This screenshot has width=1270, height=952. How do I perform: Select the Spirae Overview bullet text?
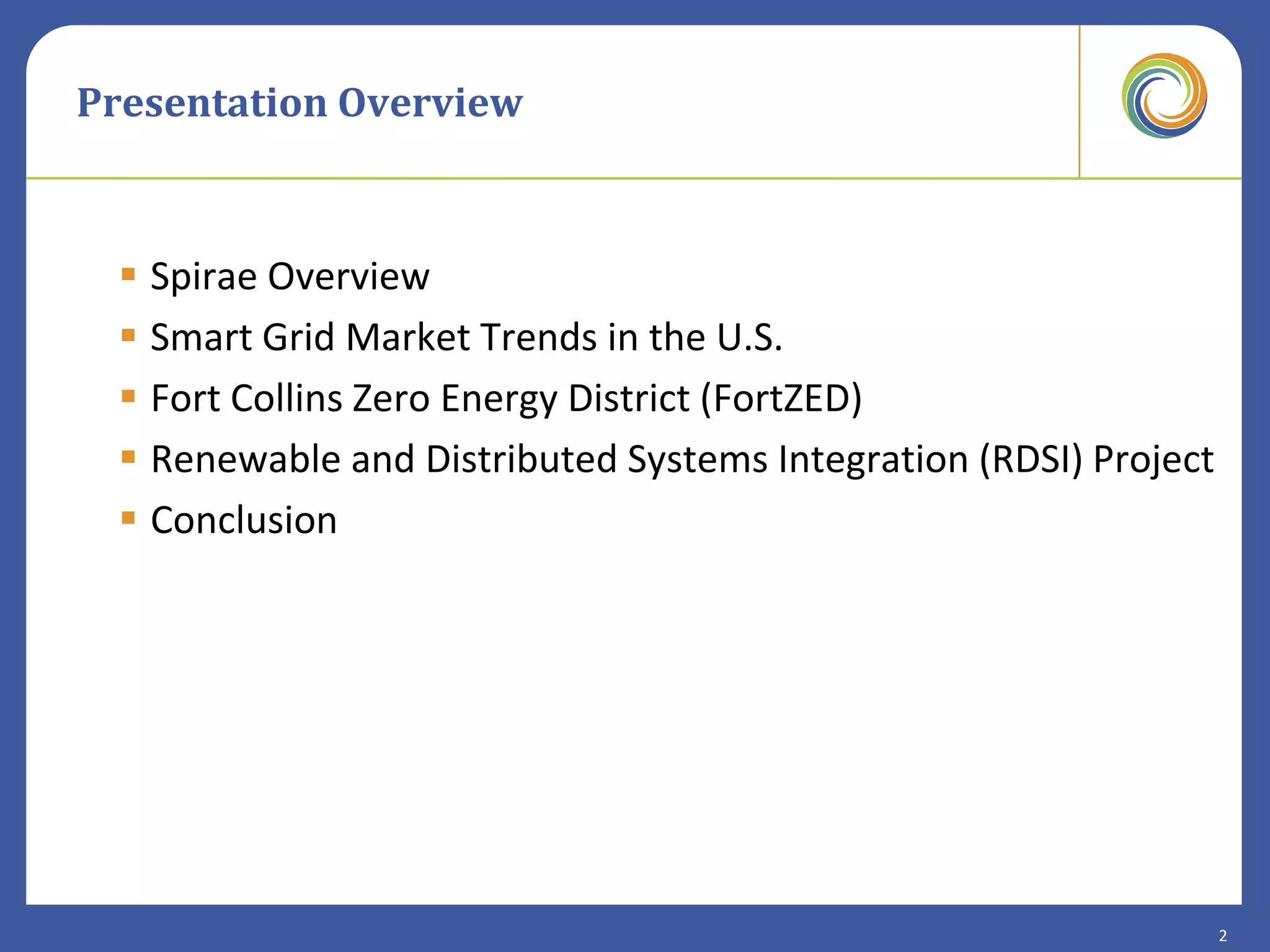(x=290, y=276)
